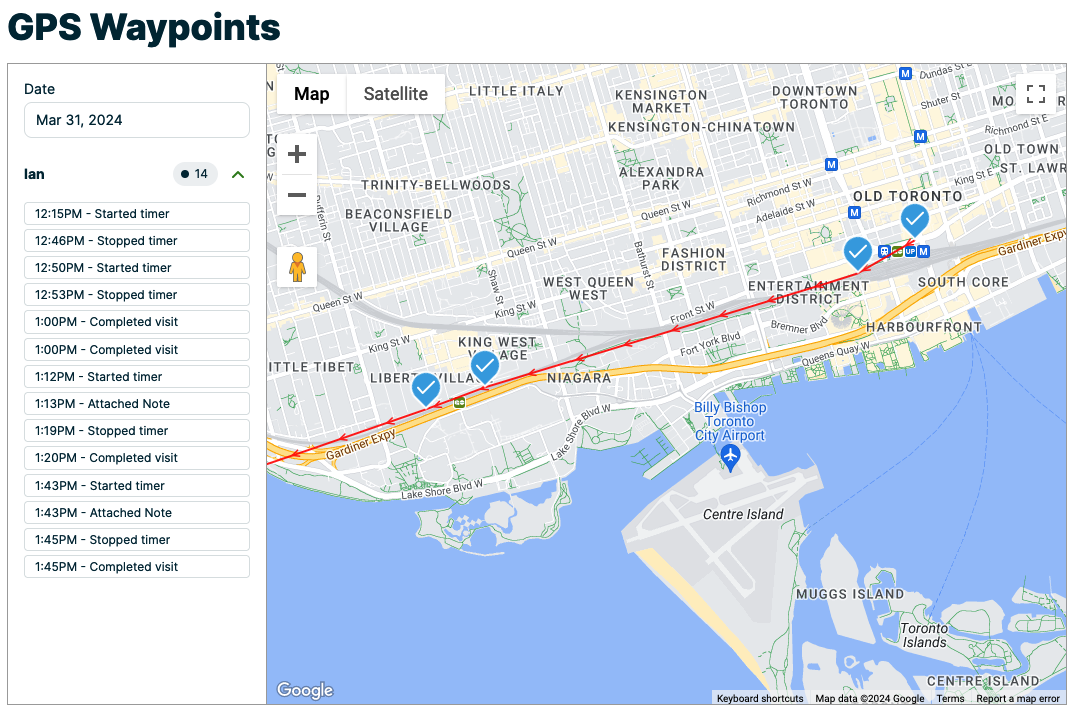Open the Billy Bishop Airport marker
Screen dimensions: 1080x714
pyautogui.click(x=730, y=456)
